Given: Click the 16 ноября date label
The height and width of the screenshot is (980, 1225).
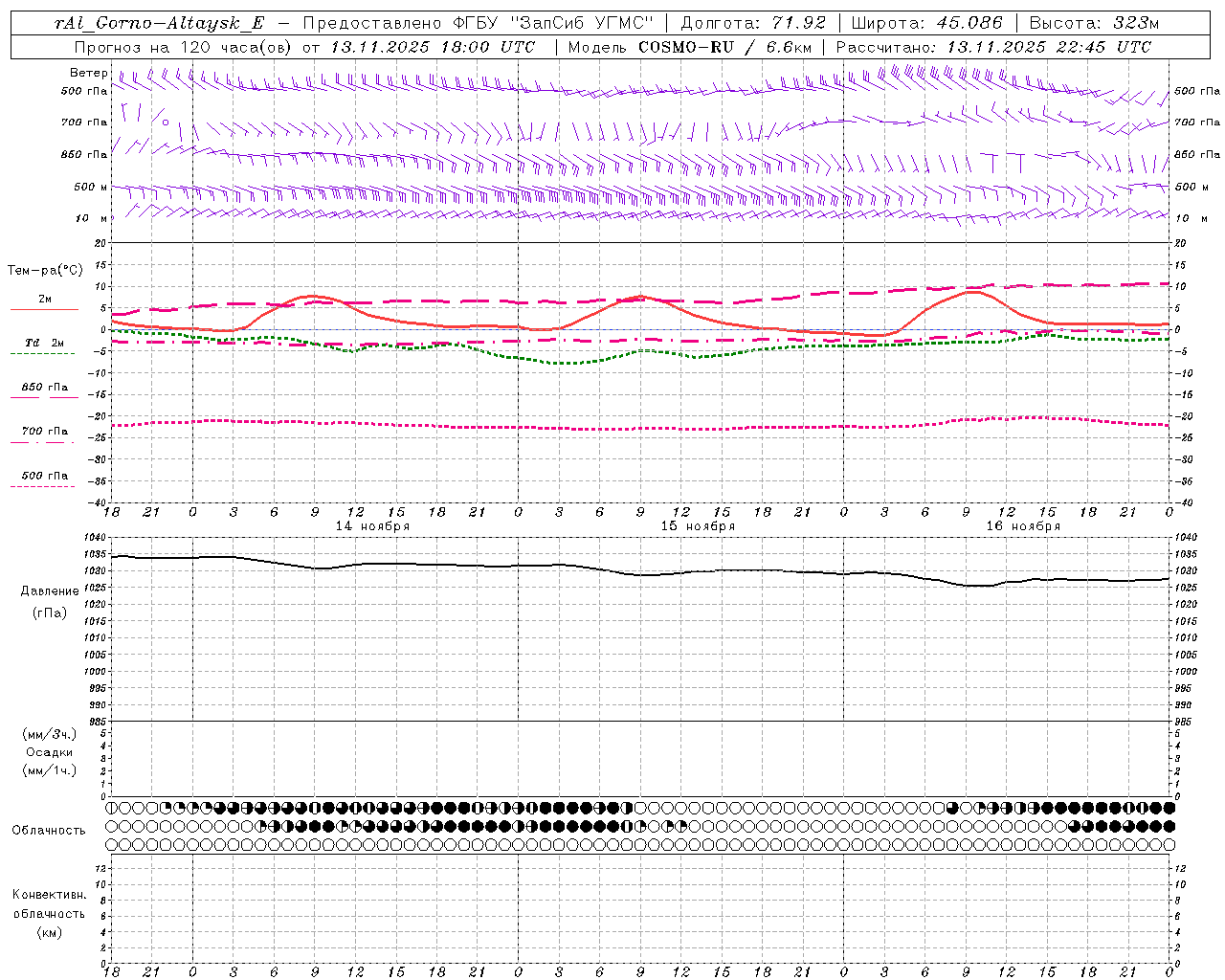Looking at the screenshot, I should [1023, 526].
